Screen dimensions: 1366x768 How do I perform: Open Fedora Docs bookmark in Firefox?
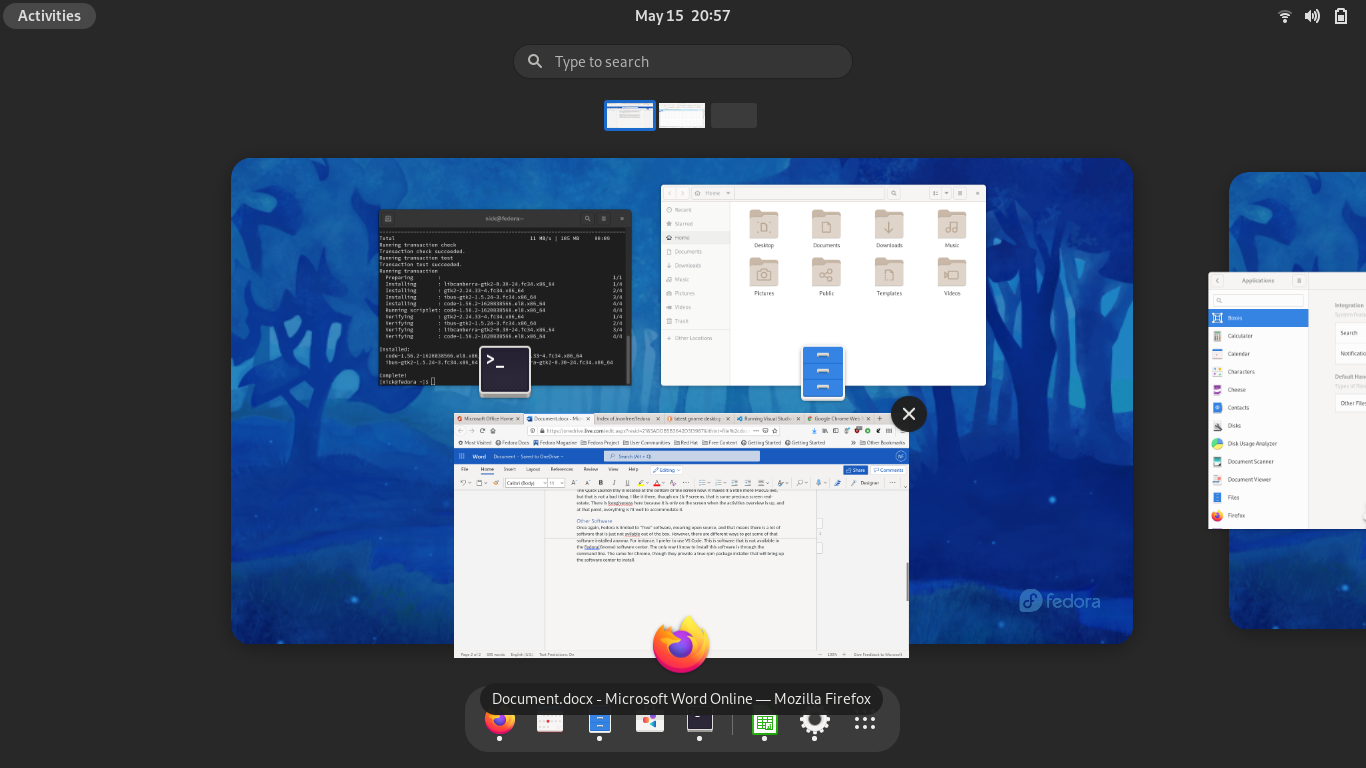pos(512,442)
